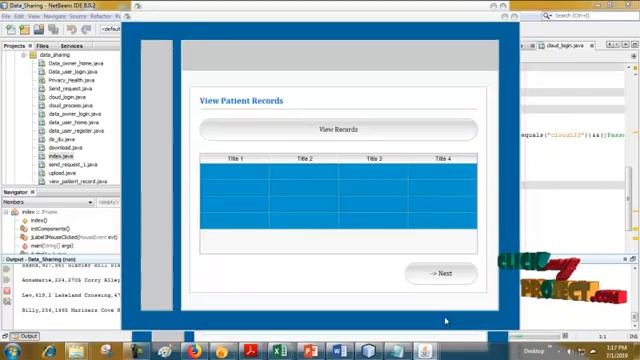The image size is (640, 360).
Task: Switch to the Files tab
Action: [42, 46]
